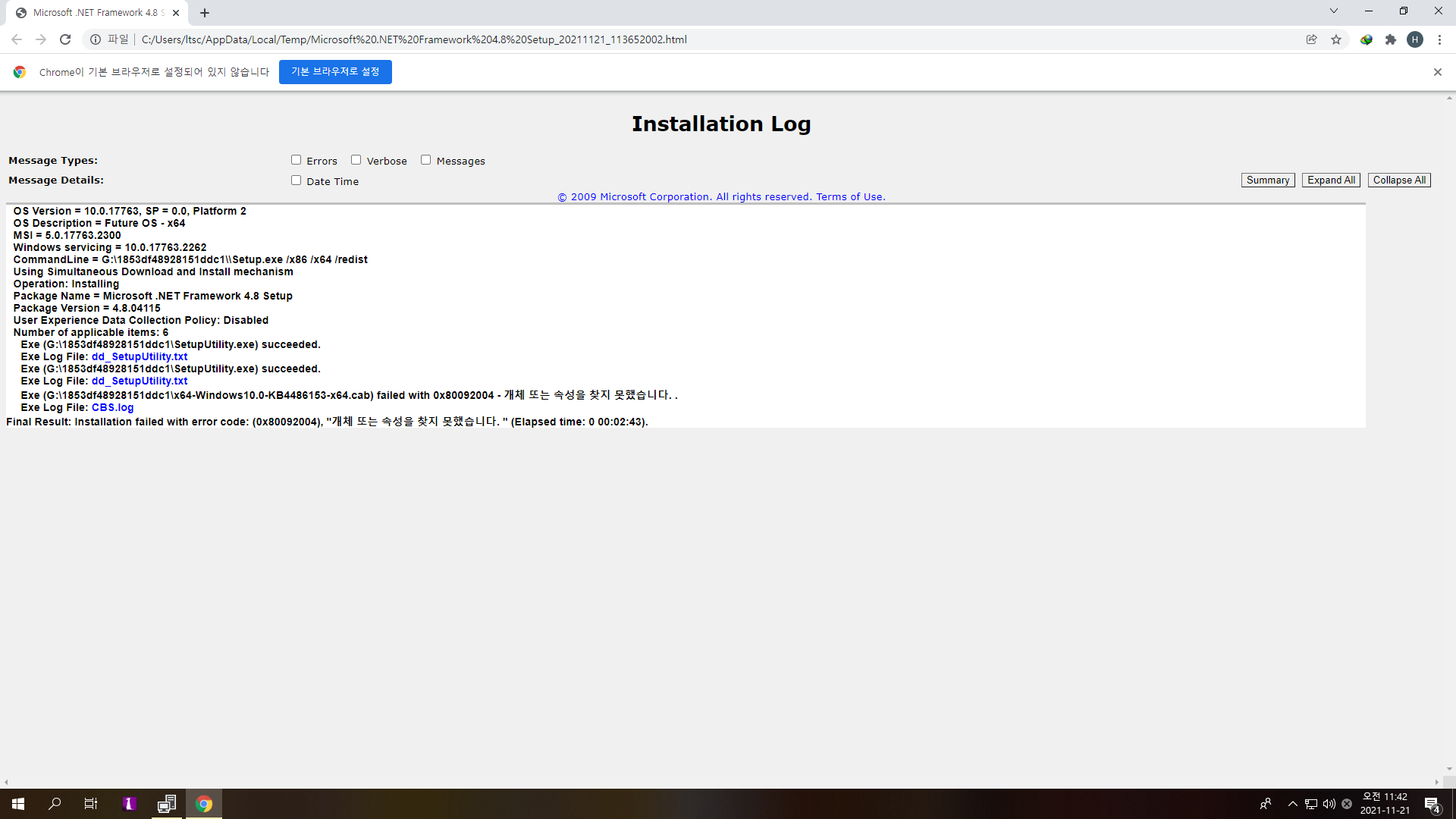Image resolution: width=1456 pixels, height=819 pixels.
Task: View site information icon in address bar
Action: pos(96,39)
